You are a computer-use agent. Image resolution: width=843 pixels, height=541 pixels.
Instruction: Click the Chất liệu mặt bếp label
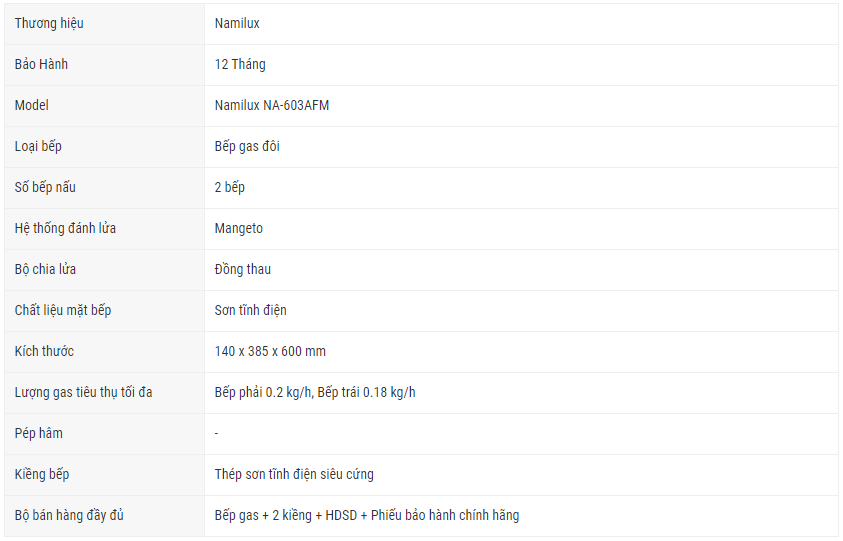pyautogui.click(x=63, y=311)
